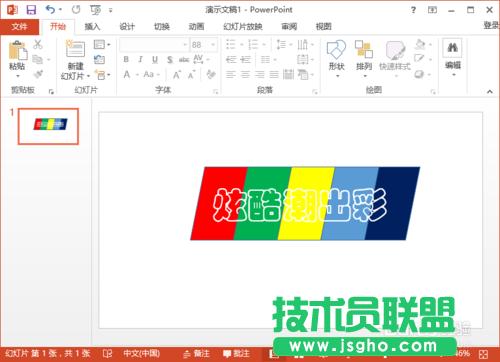500x362 pixels.
Task: Switch to the View (视图) tab
Action: click(323, 27)
